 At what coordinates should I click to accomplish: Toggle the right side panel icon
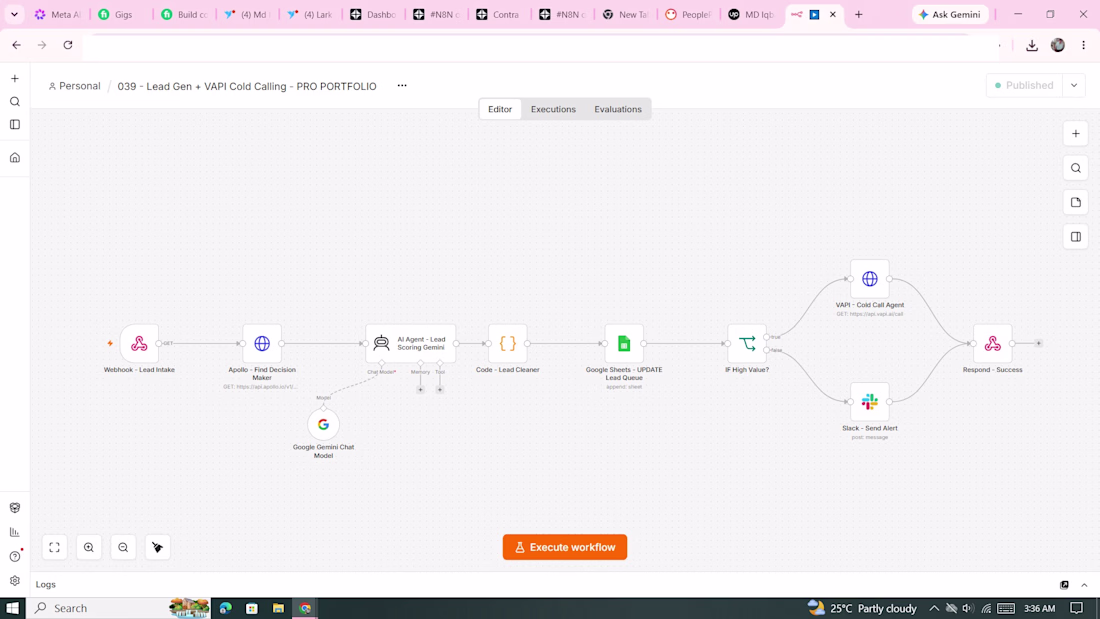[x=1075, y=237]
